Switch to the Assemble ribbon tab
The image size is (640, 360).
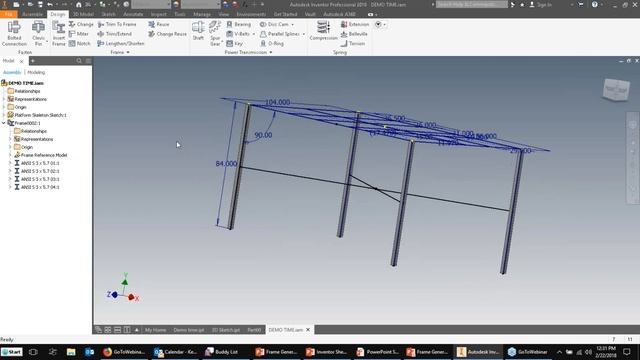pos(33,14)
